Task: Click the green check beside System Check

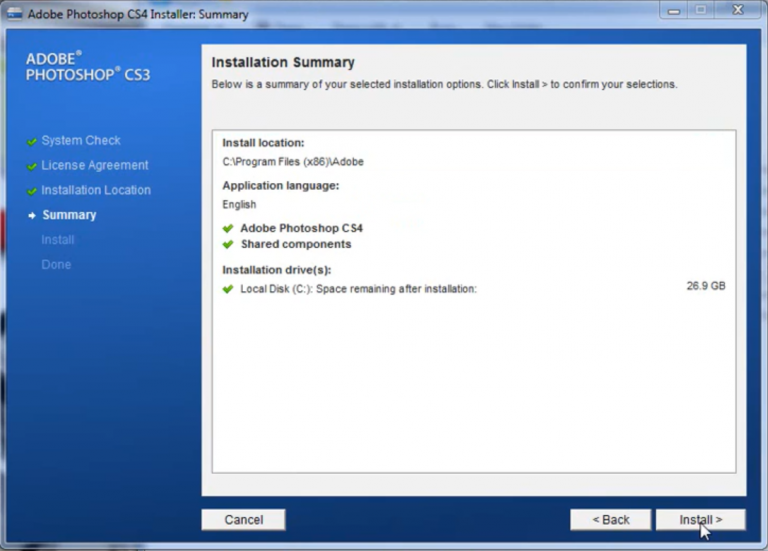Action: (32, 142)
